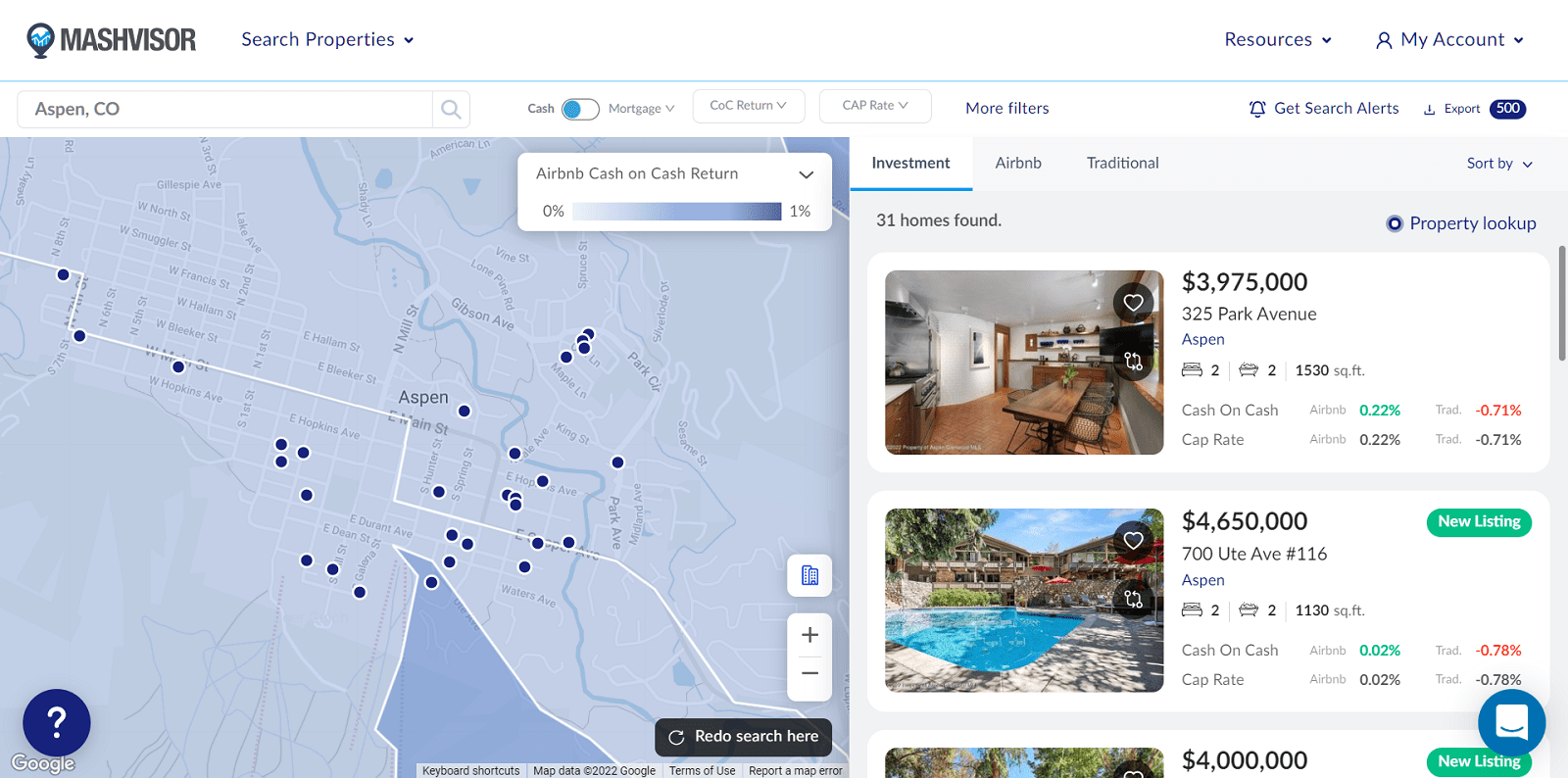
Task: Open the 325 Park Avenue kitchen photo
Action: pos(1024,363)
